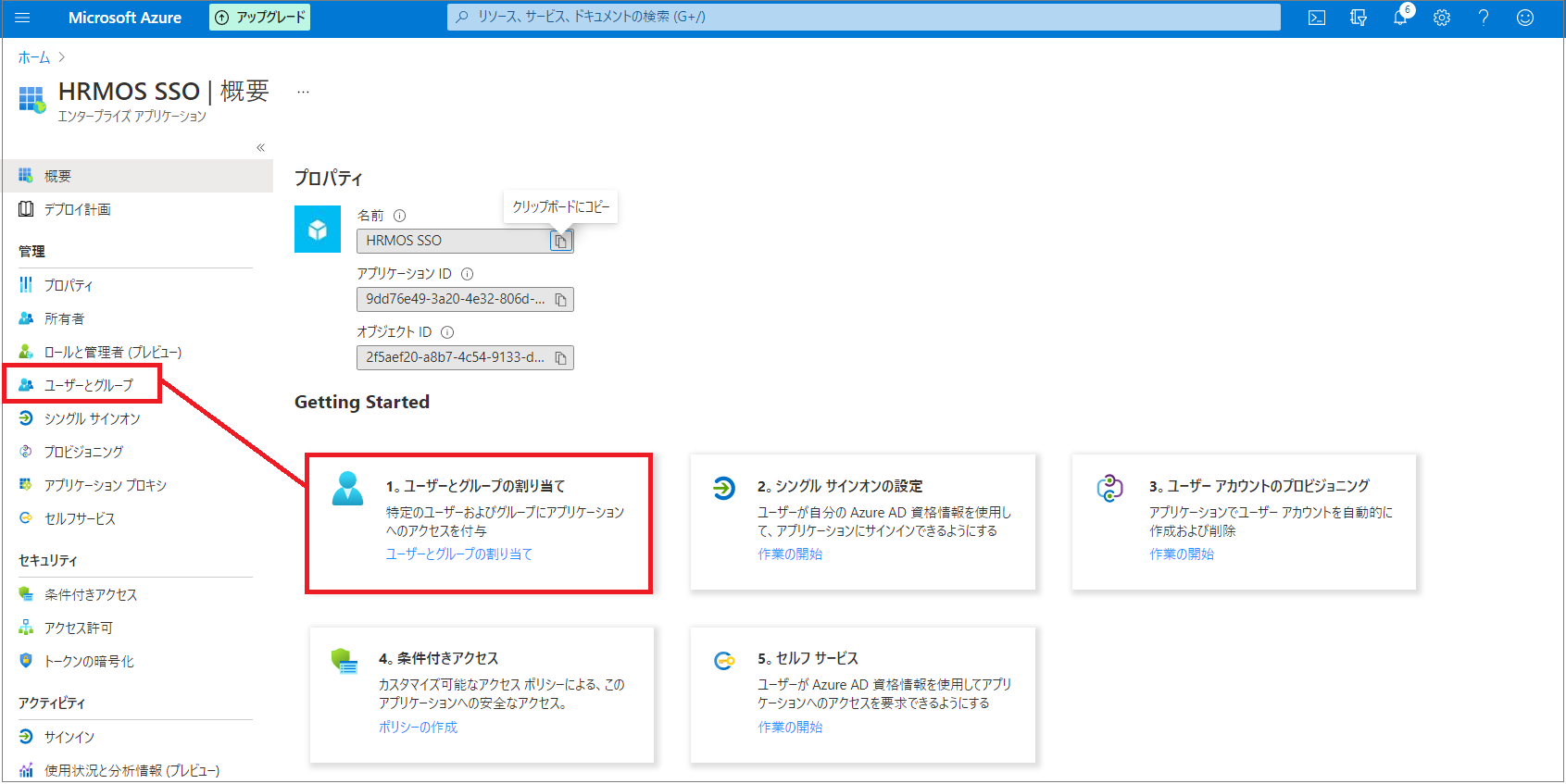Open シングル サインオン in the sidebar
Image resolution: width=1566 pixels, height=784 pixels.
coord(92,418)
